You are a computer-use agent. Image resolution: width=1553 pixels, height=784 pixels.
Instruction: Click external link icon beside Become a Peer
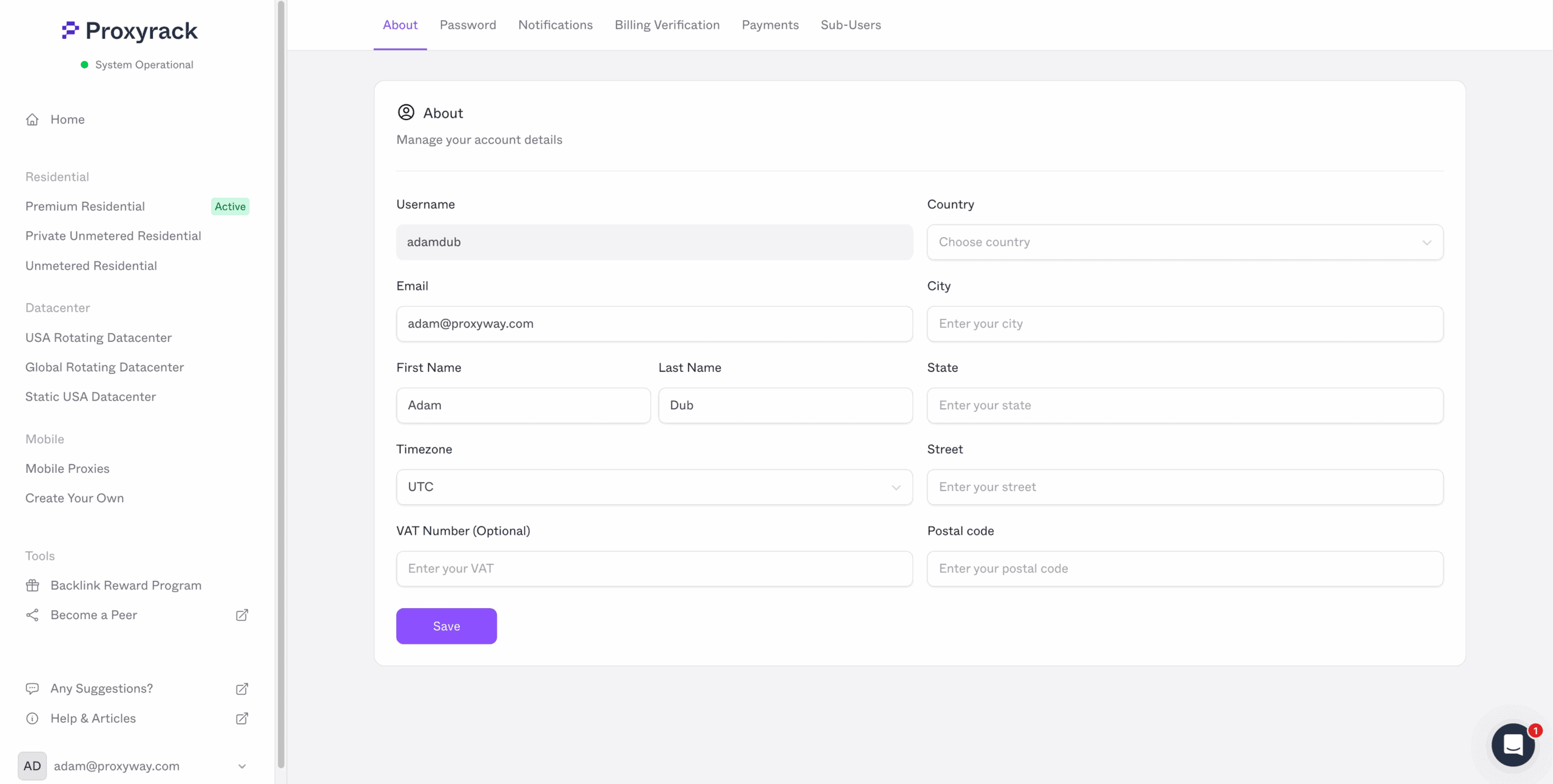(x=241, y=615)
